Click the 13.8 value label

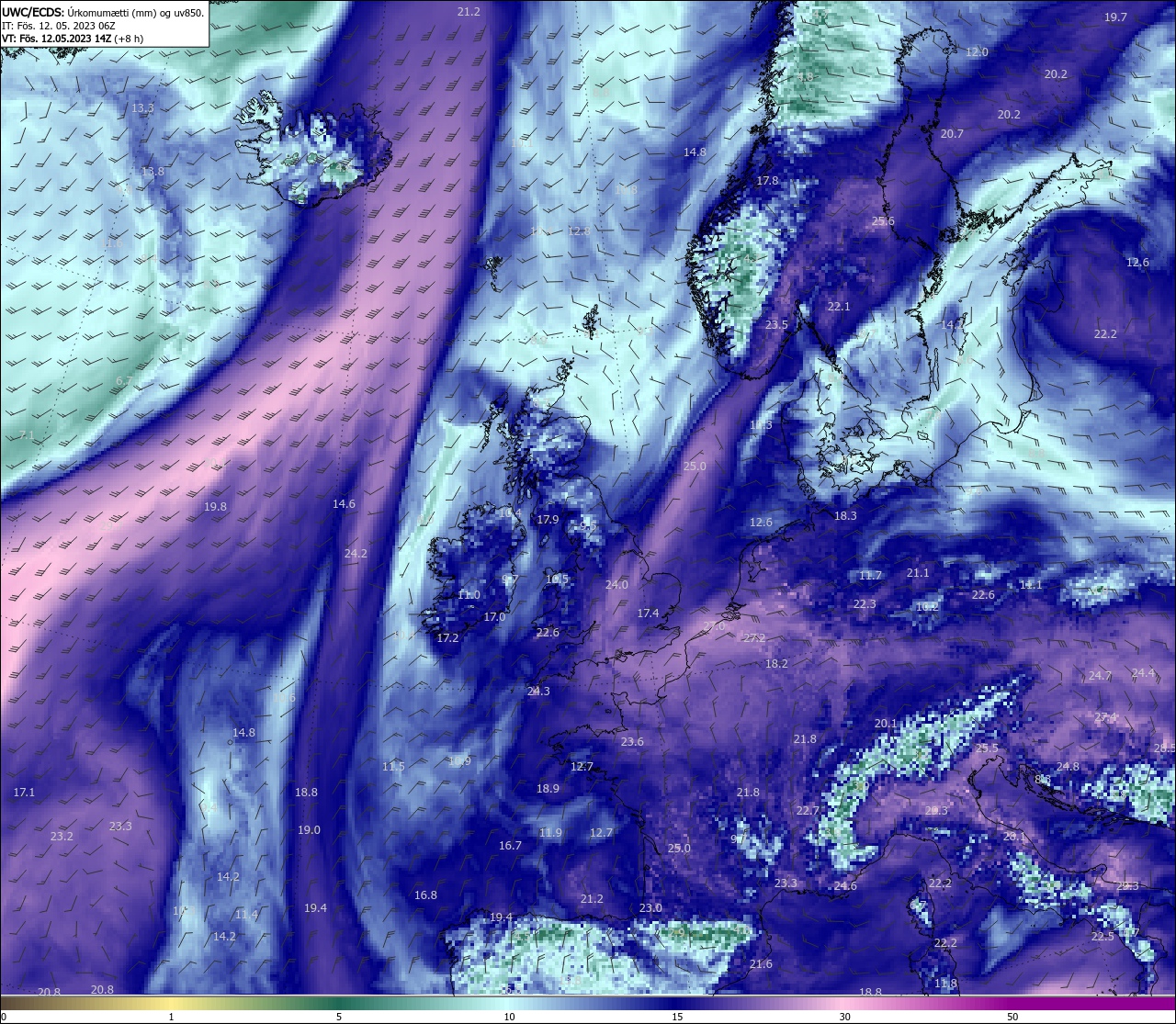[x=153, y=172]
